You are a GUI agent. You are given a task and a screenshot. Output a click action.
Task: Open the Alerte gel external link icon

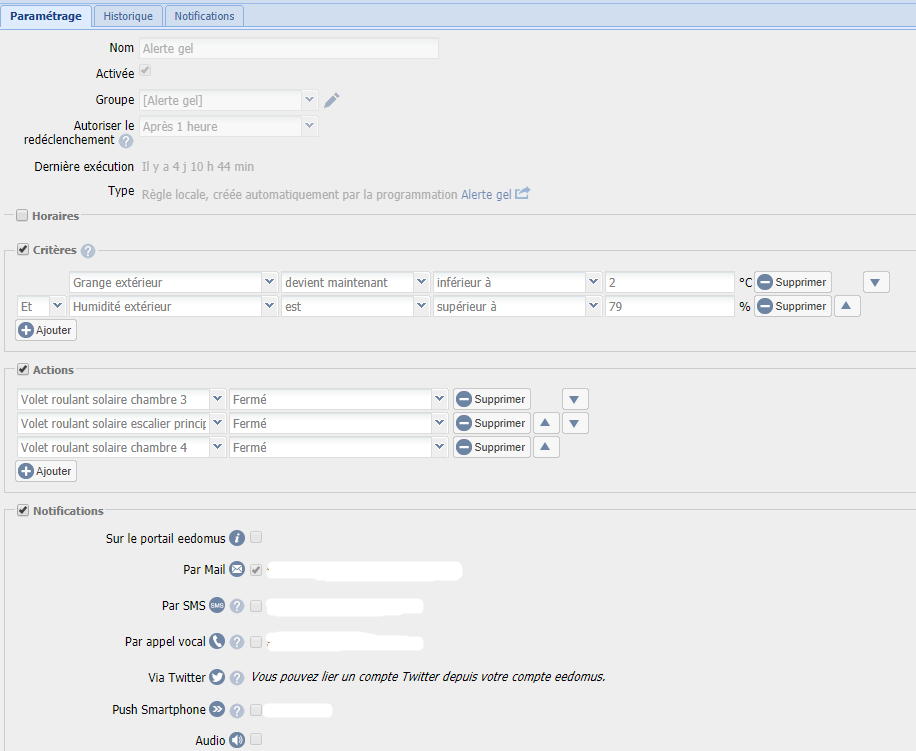pyautogui.click(x=522, y=194)
